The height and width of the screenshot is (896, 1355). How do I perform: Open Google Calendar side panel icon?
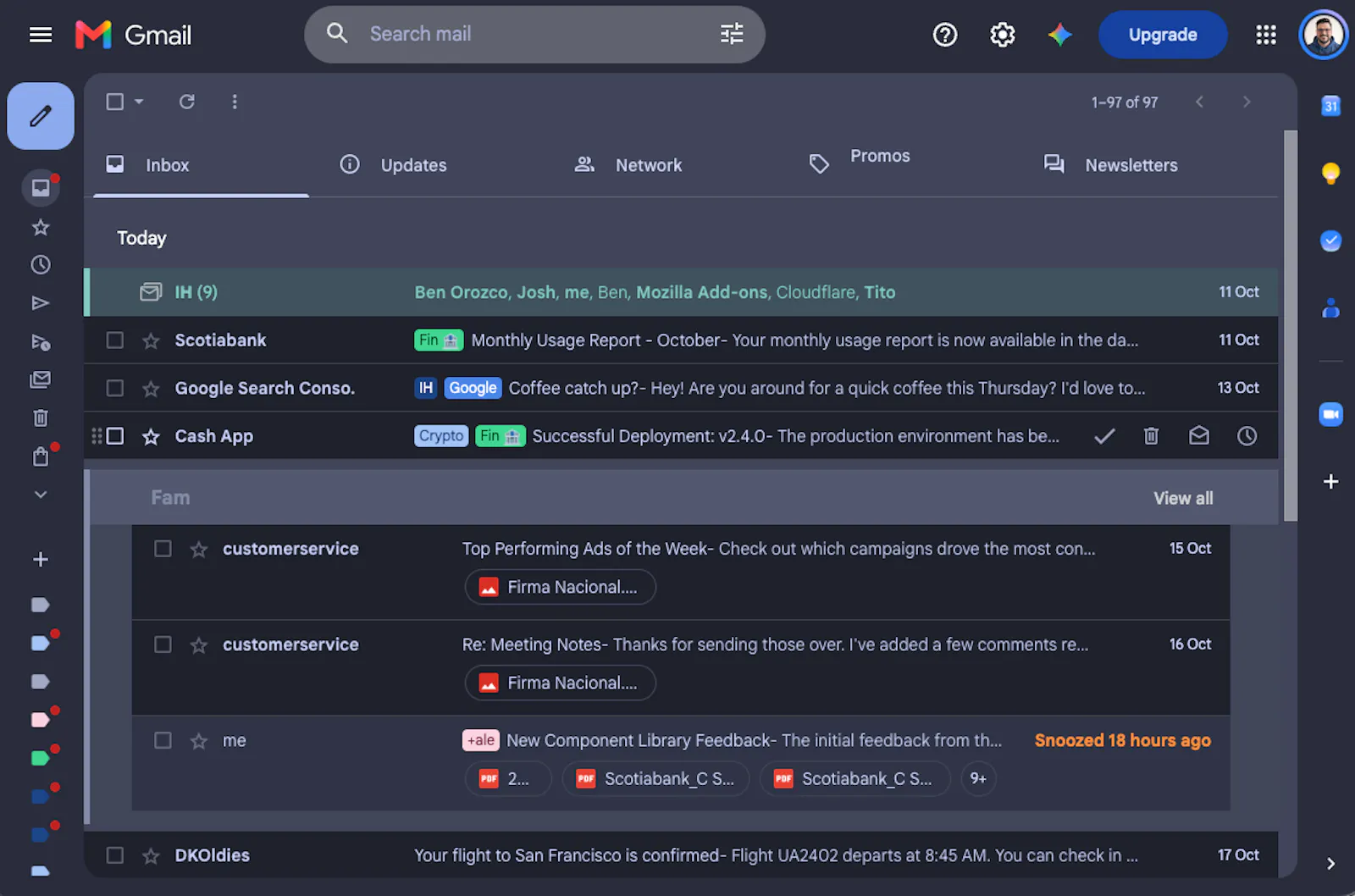click(x=1331, y=106)
